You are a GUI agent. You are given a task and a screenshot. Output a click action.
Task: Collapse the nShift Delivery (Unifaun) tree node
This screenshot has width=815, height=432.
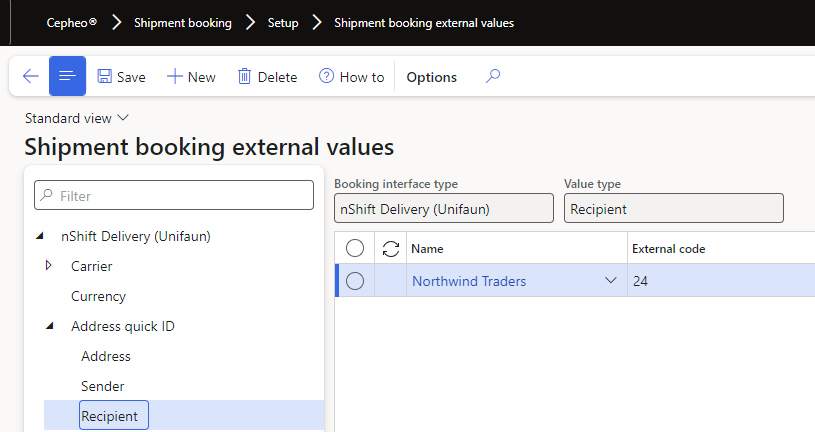point(39,236)
